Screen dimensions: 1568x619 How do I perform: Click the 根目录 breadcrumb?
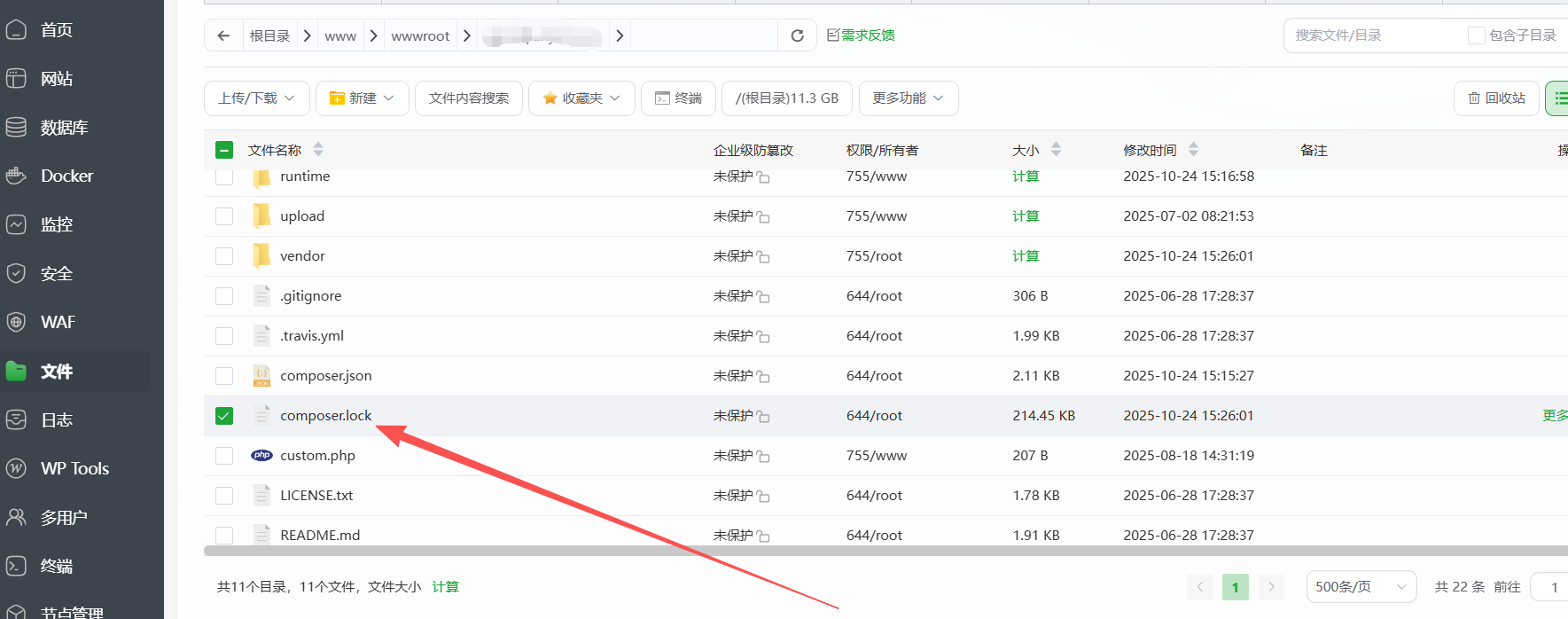coord(269,35)
